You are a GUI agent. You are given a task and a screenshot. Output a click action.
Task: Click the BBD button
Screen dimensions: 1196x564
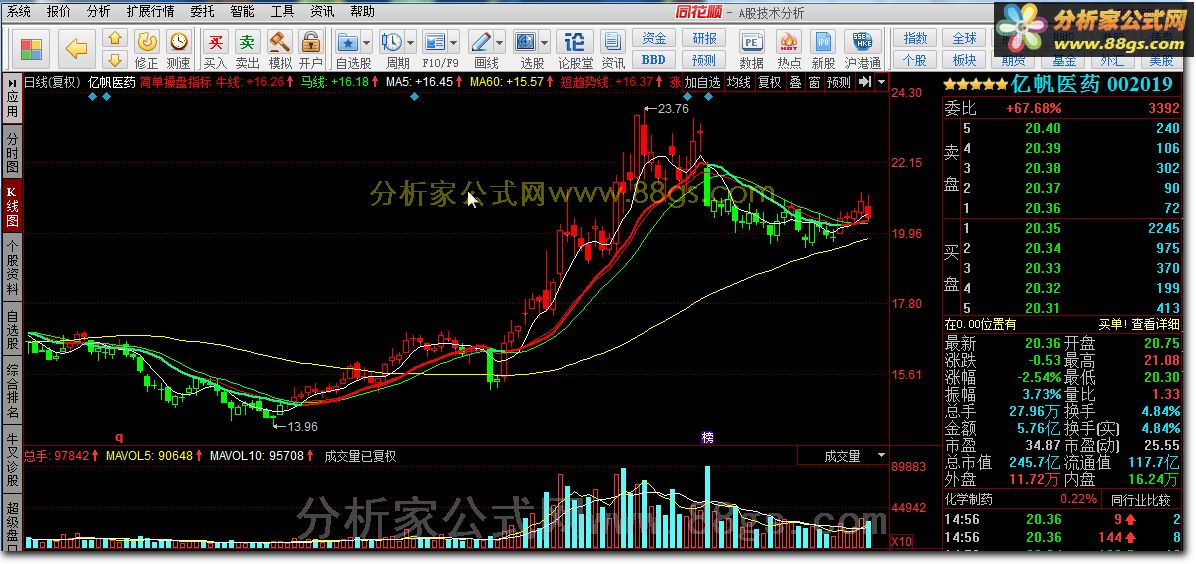click(x=654, y=60)
